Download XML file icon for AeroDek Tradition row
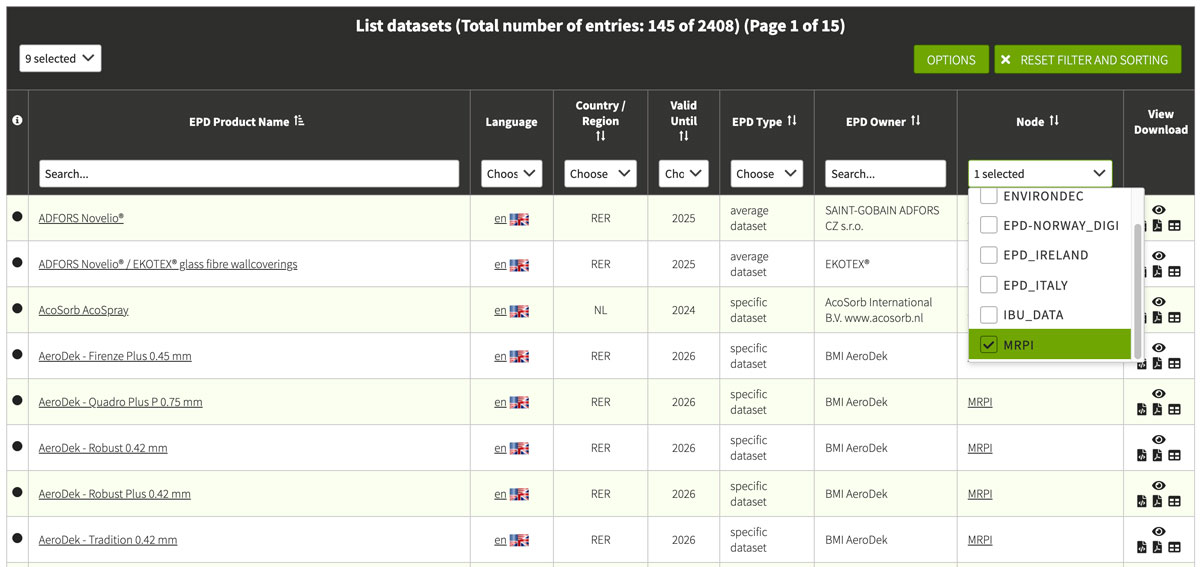Viewport: 1200px width, 567px height. [x=1142, y=547]
